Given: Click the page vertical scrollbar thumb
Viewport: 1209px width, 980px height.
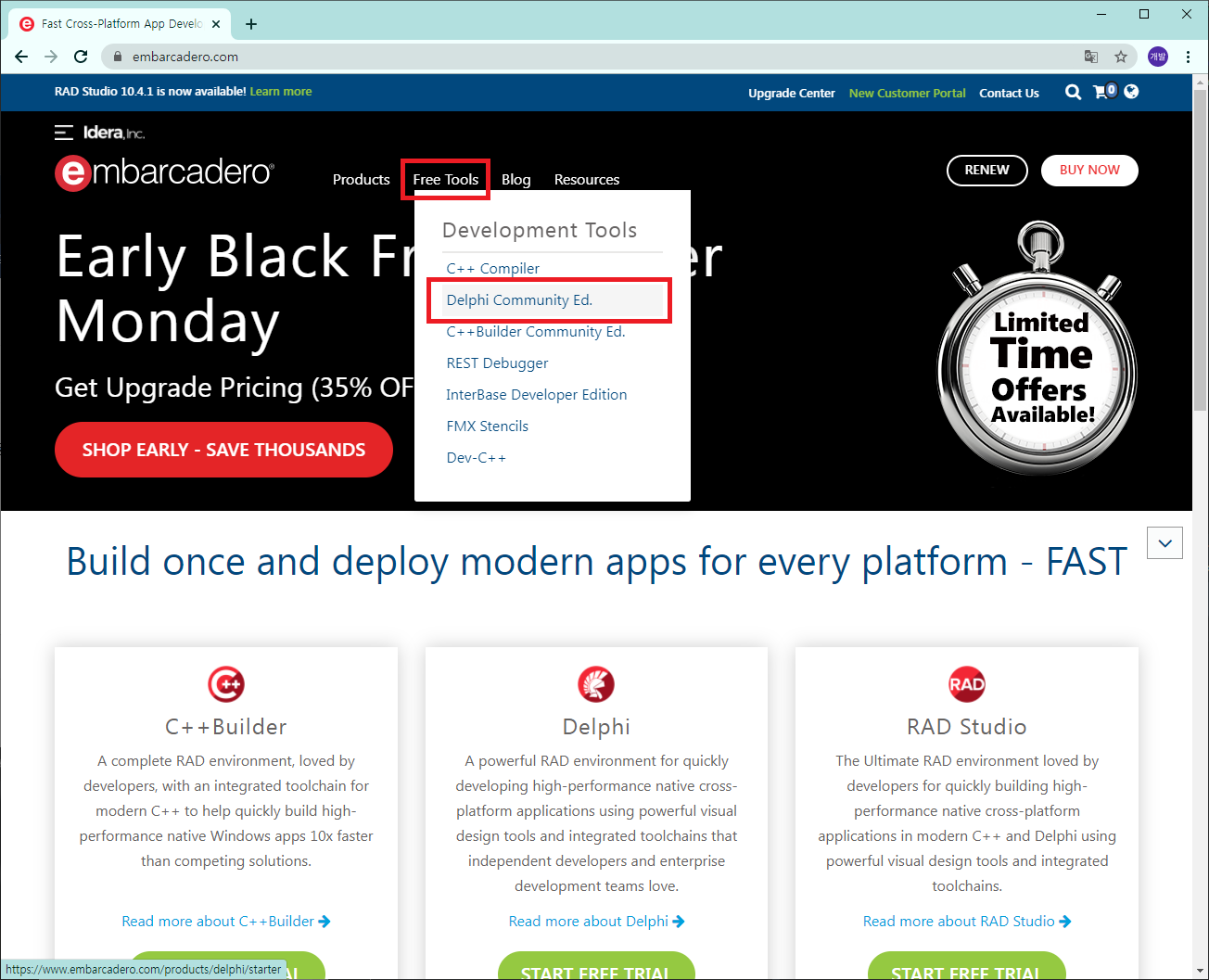Looking at the screenshot, I should [1200, 250].
